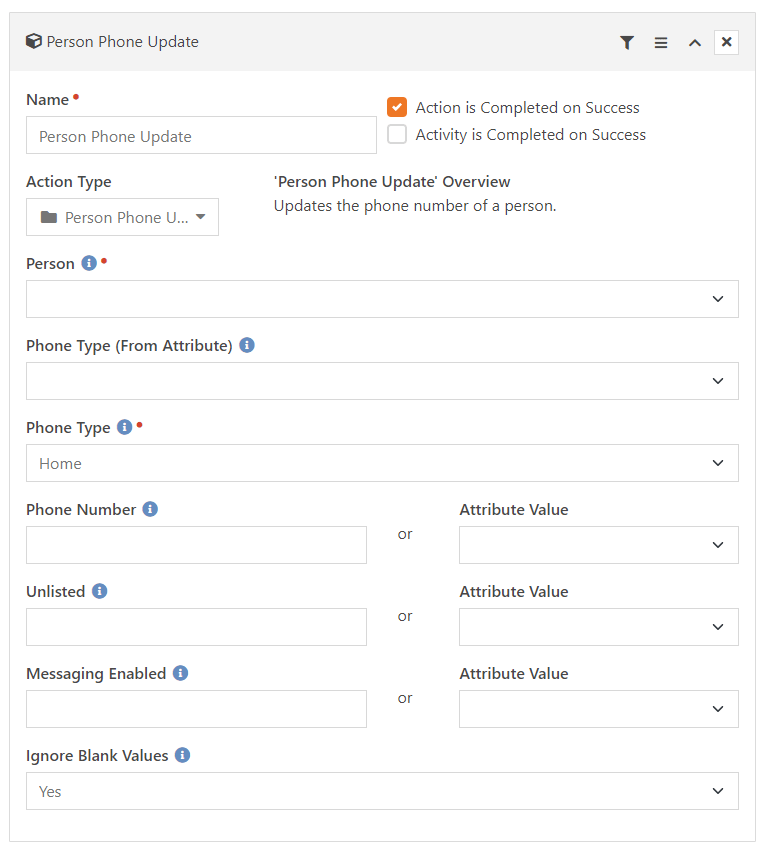This screenshot has height=854, width=765.
Task: Show info tooltip for Person field
Action: (x=89, y=264)
